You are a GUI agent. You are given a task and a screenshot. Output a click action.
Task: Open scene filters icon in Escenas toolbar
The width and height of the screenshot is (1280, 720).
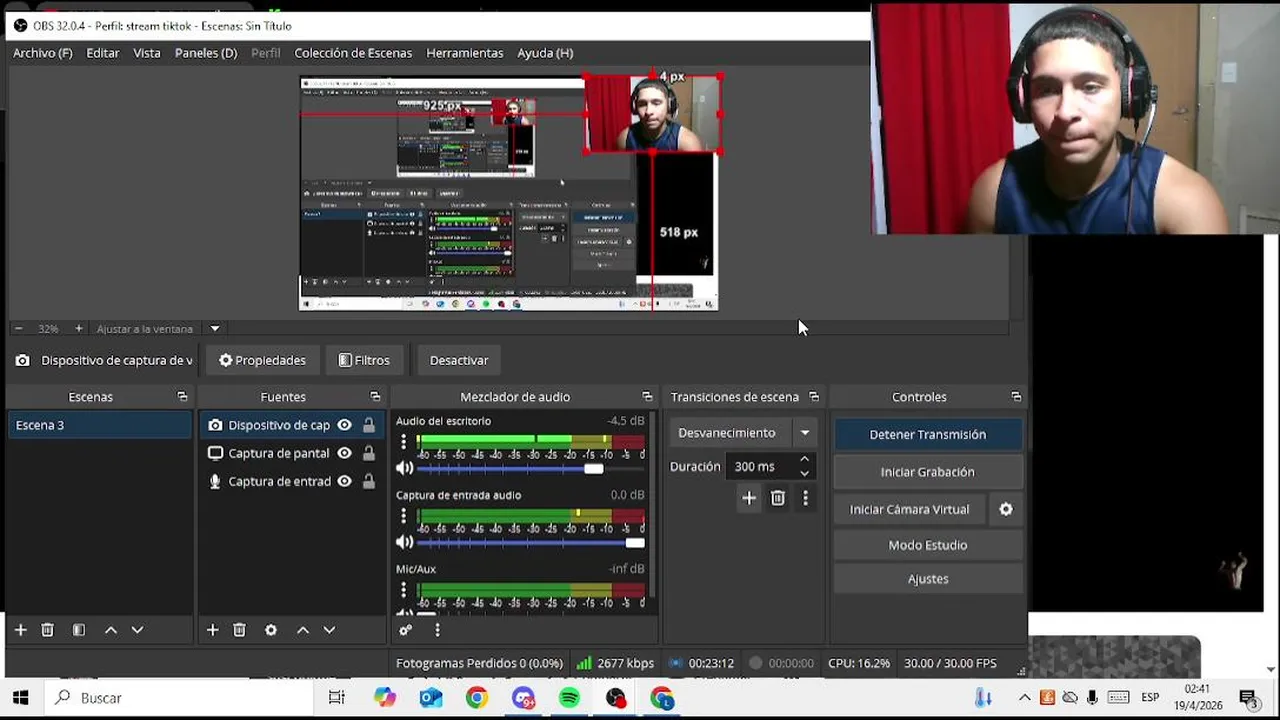pos(79,630)
